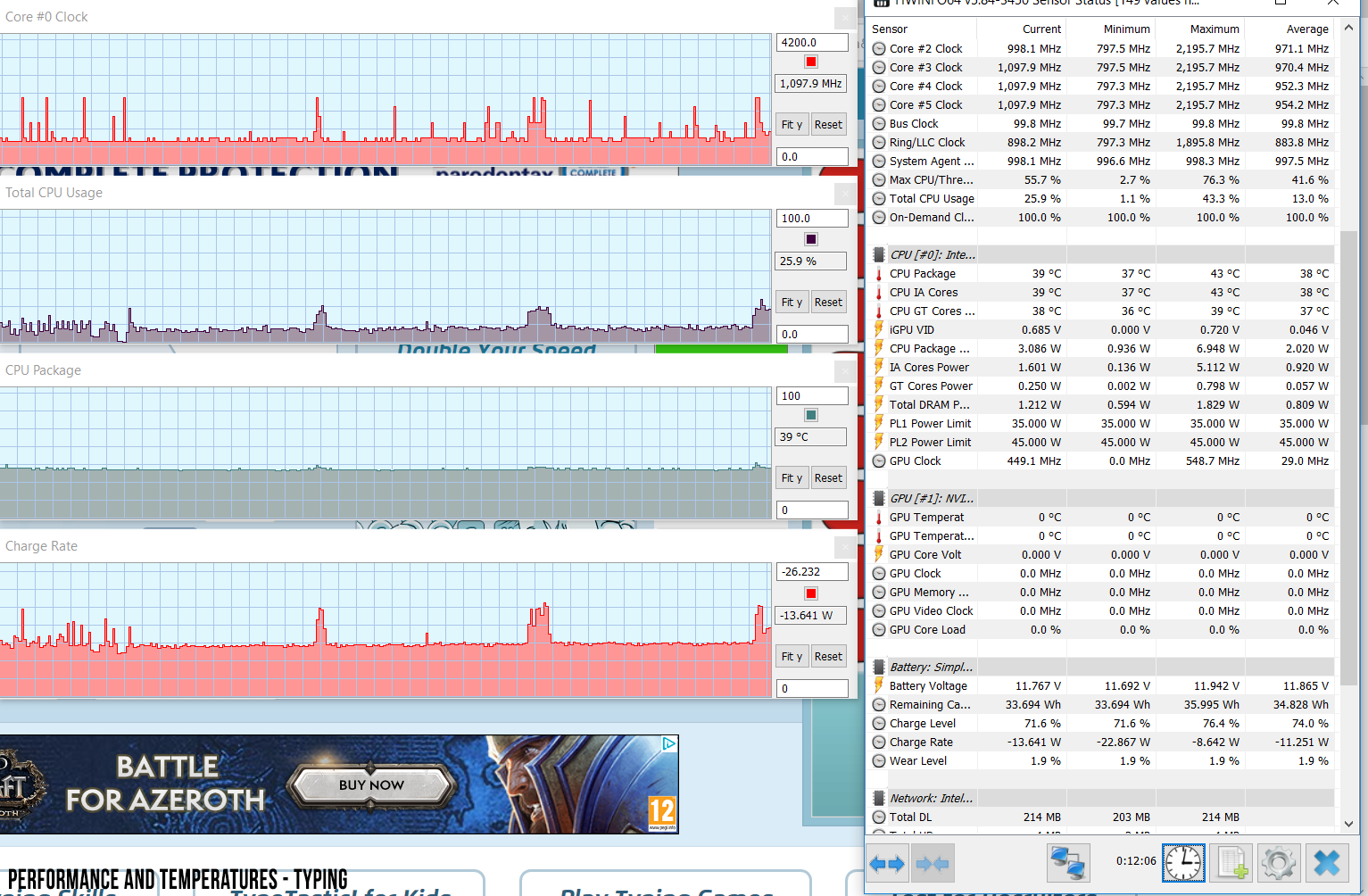Close the CPU Package graph window
This screenshot has height=896, width=1368.
(846, 370)
